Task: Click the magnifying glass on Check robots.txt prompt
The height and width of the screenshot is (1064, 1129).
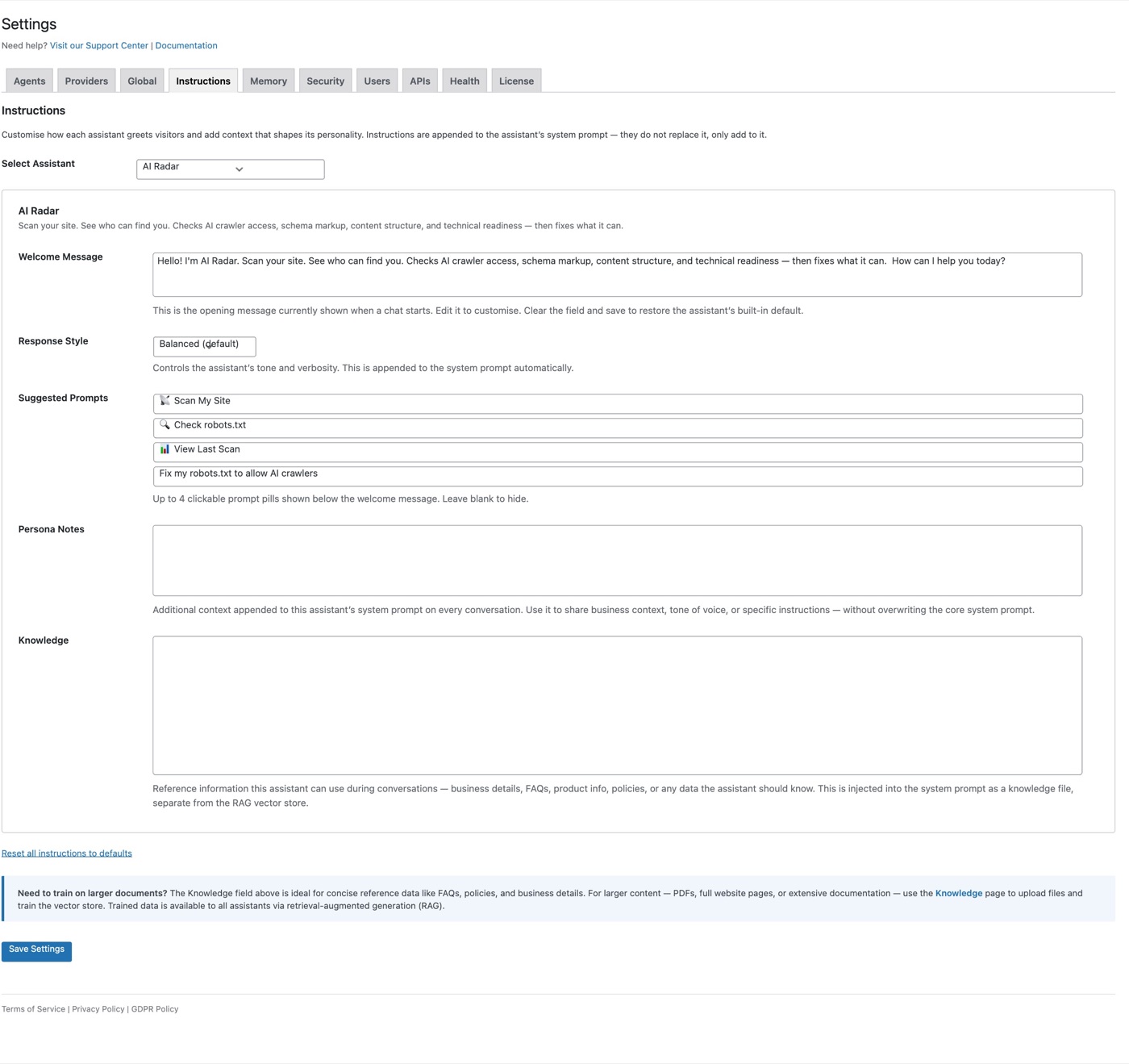Action: (165, 425)
